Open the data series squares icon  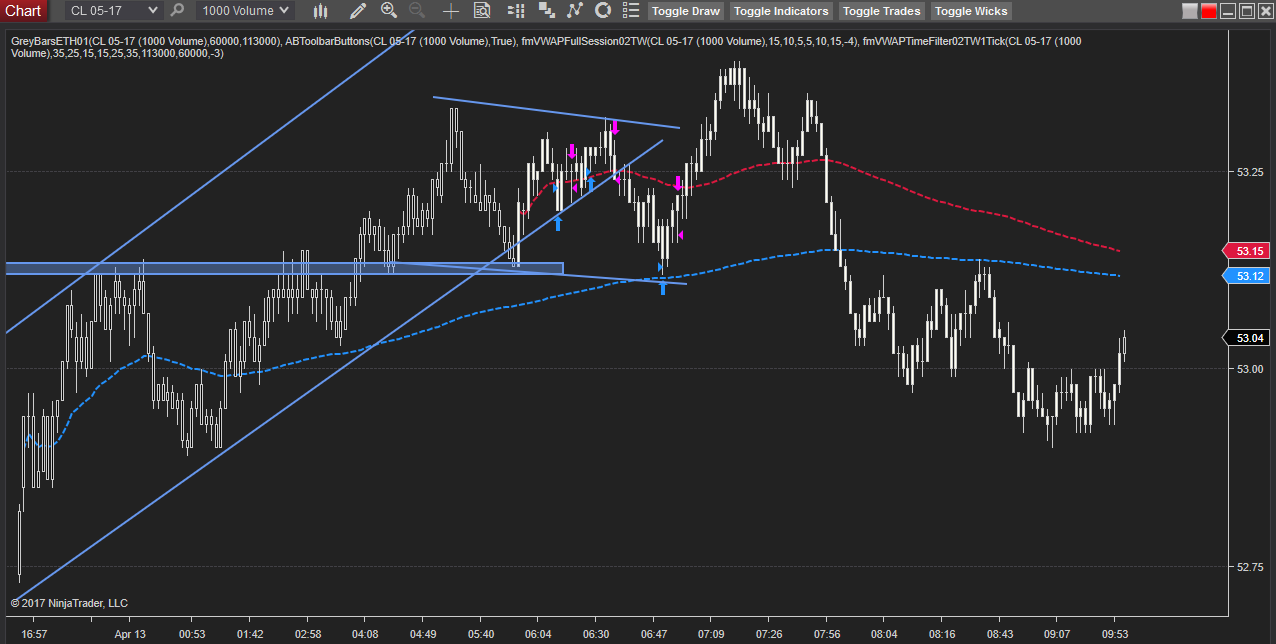tap(546, 11)
